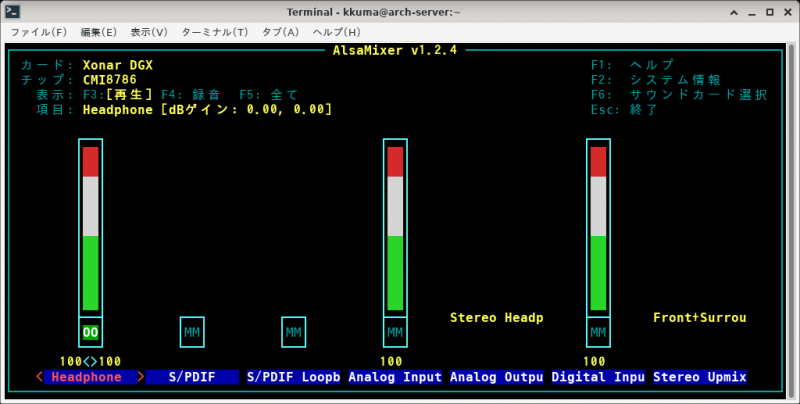
Task: Select the S/PDIF control label
Action: coord(192,377)
